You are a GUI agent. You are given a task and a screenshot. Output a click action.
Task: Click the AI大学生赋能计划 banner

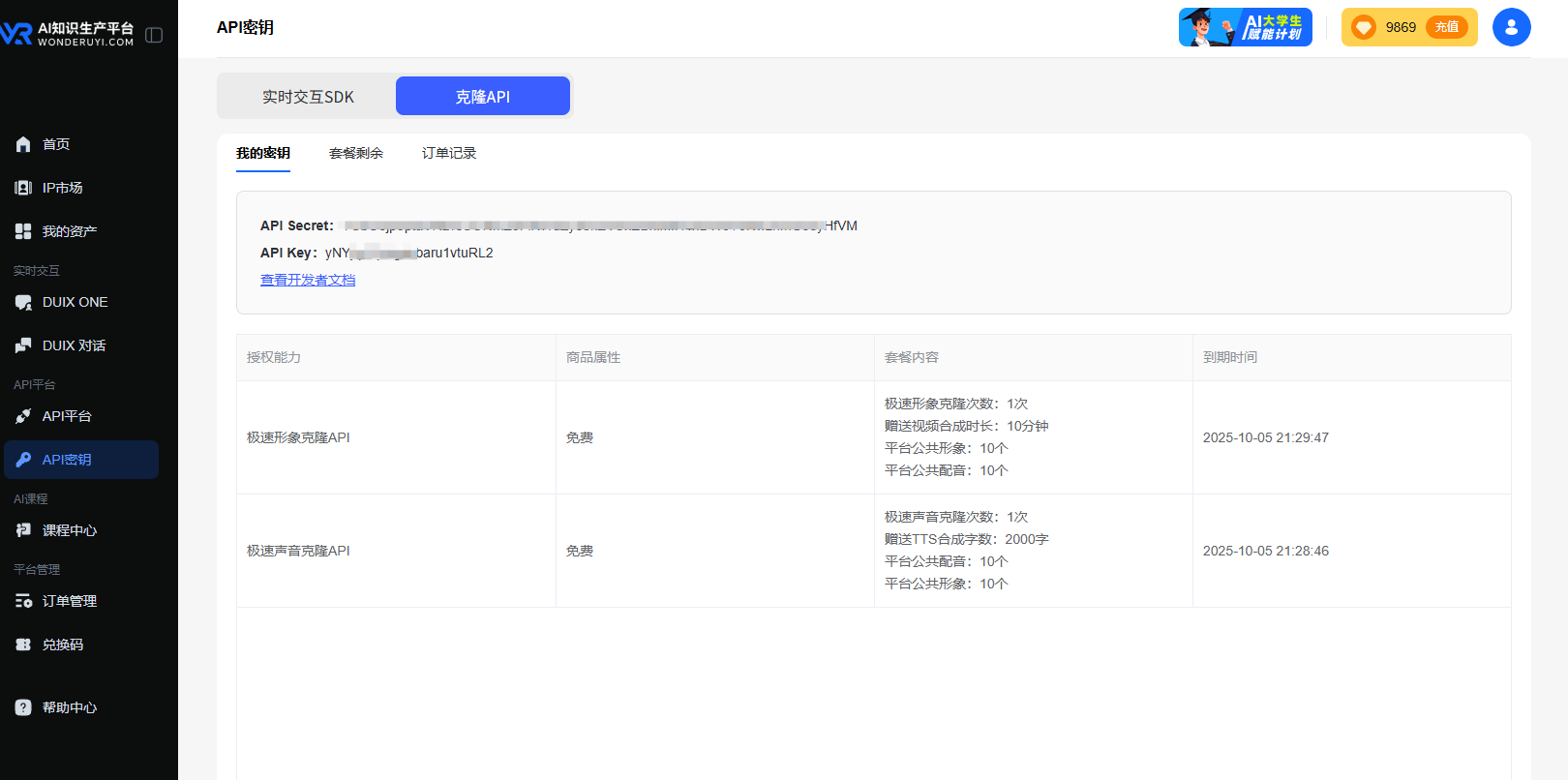pos(1245,27)
